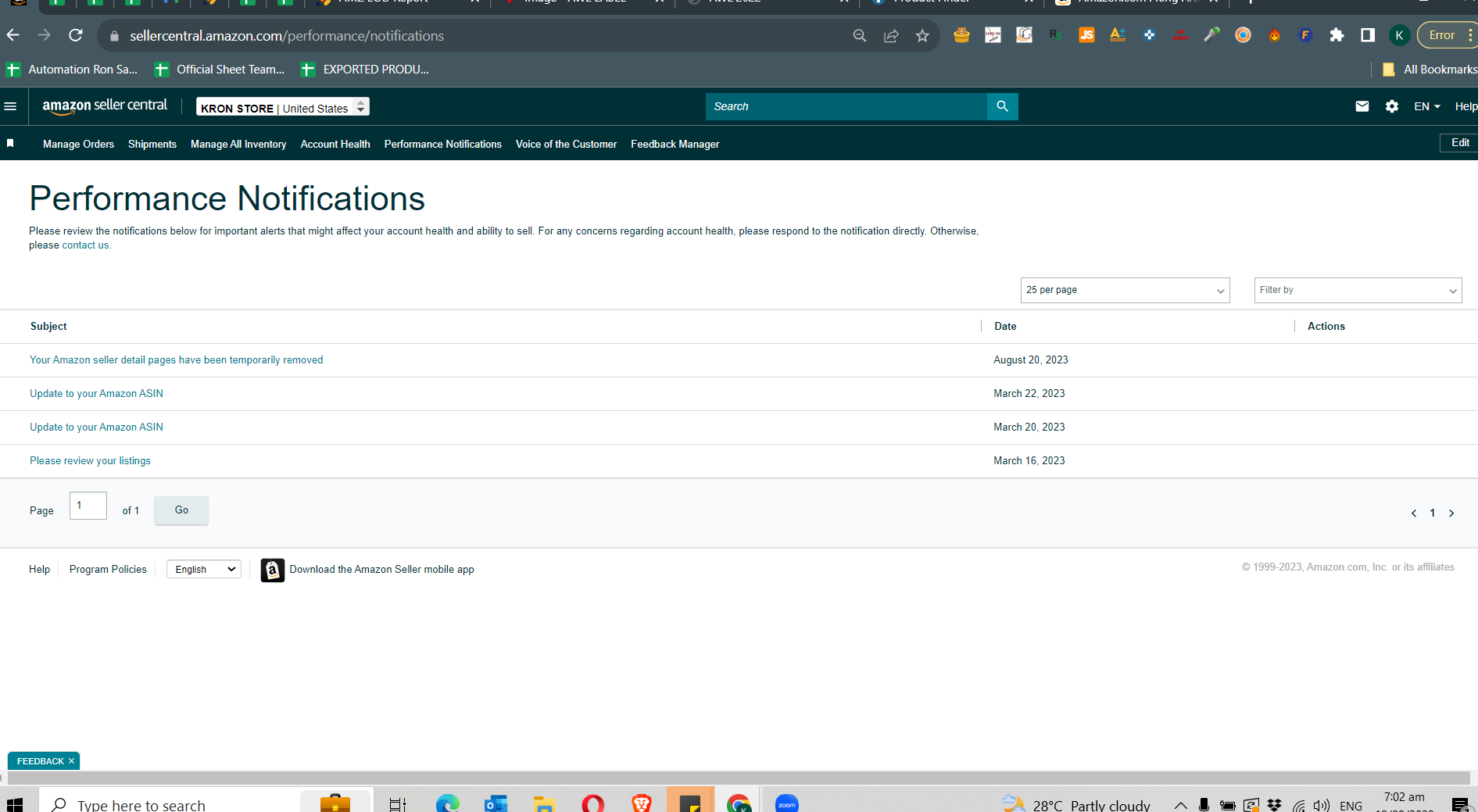Viewport: 1478px width, 812px height.
Task: Click the Amazon Seller mobile app icon
Action: pyautogui.click(x=272, y=570)
